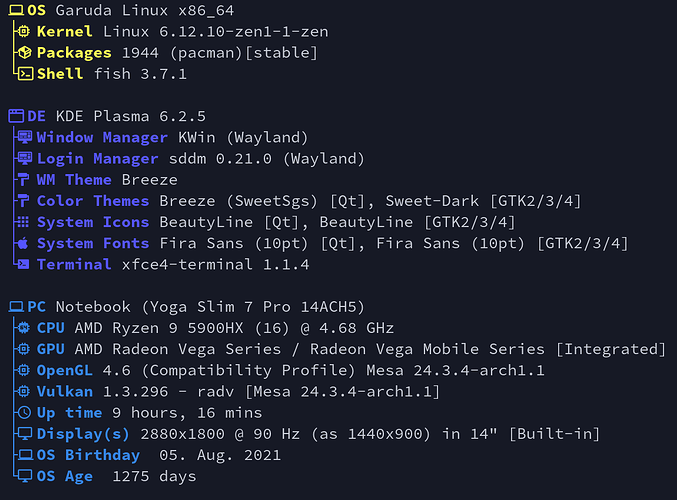Image resolution: width=677 pixels, height=500 pixels.
Task: Click the laptop icon beside PC Notebook
Action: pyautogui.click(x=16, y=307)
